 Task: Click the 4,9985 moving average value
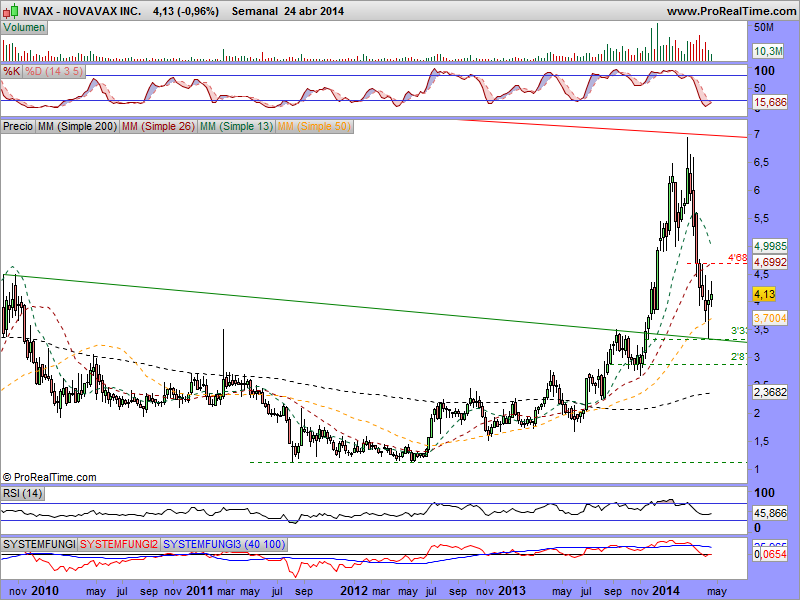point(770,246)
